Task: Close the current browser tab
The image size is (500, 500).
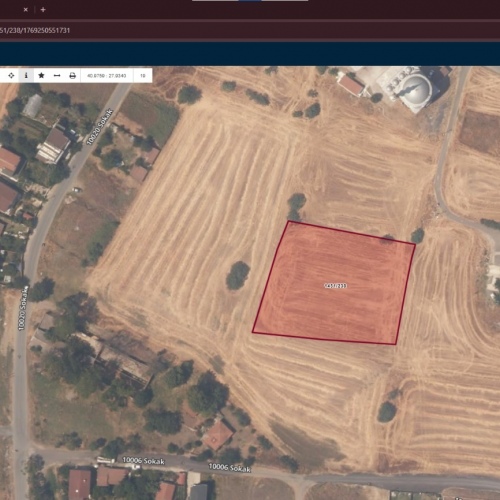Action: point(26,10)
